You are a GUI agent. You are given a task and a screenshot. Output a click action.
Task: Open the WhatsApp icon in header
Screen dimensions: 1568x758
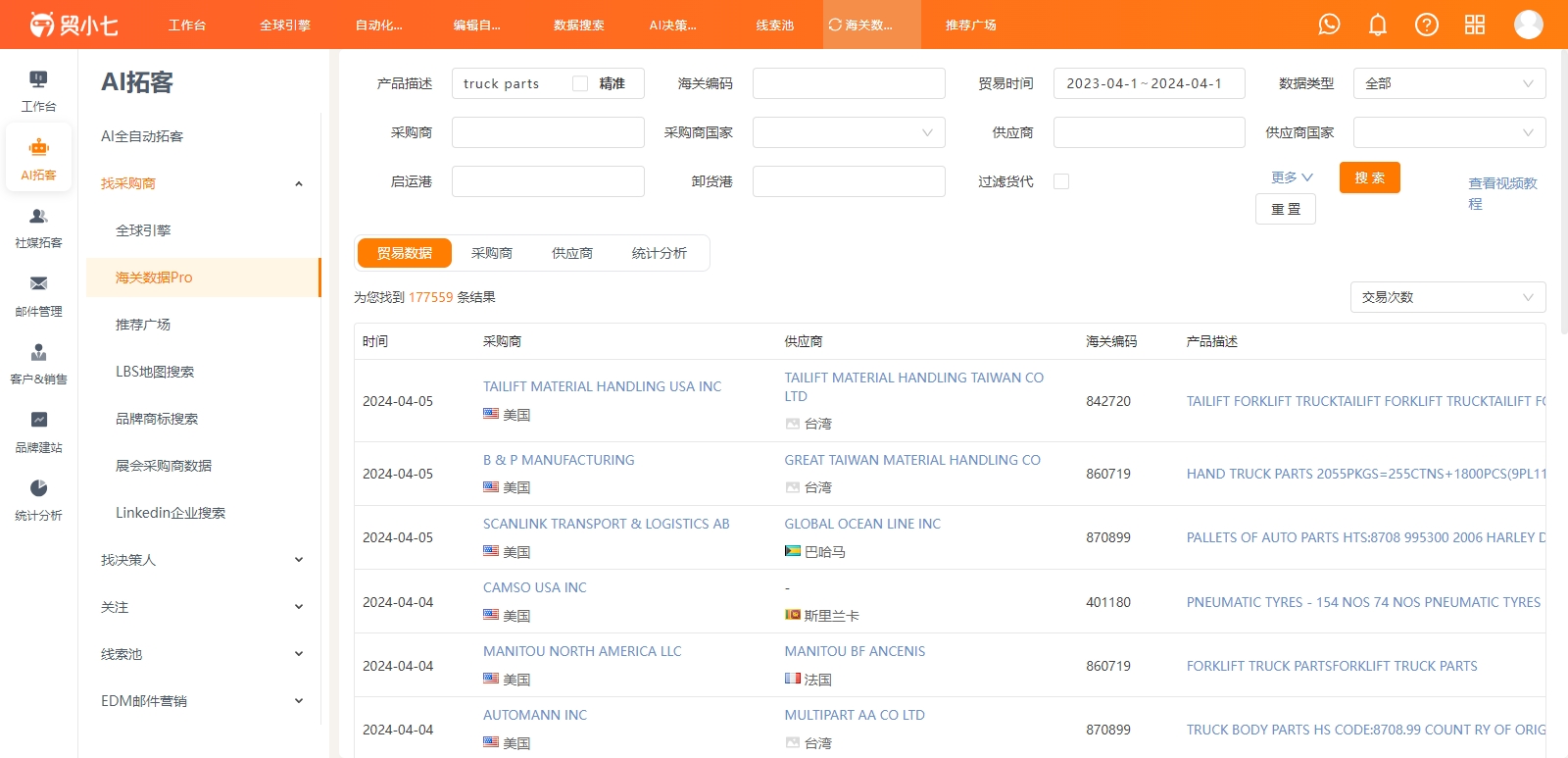1329,25
